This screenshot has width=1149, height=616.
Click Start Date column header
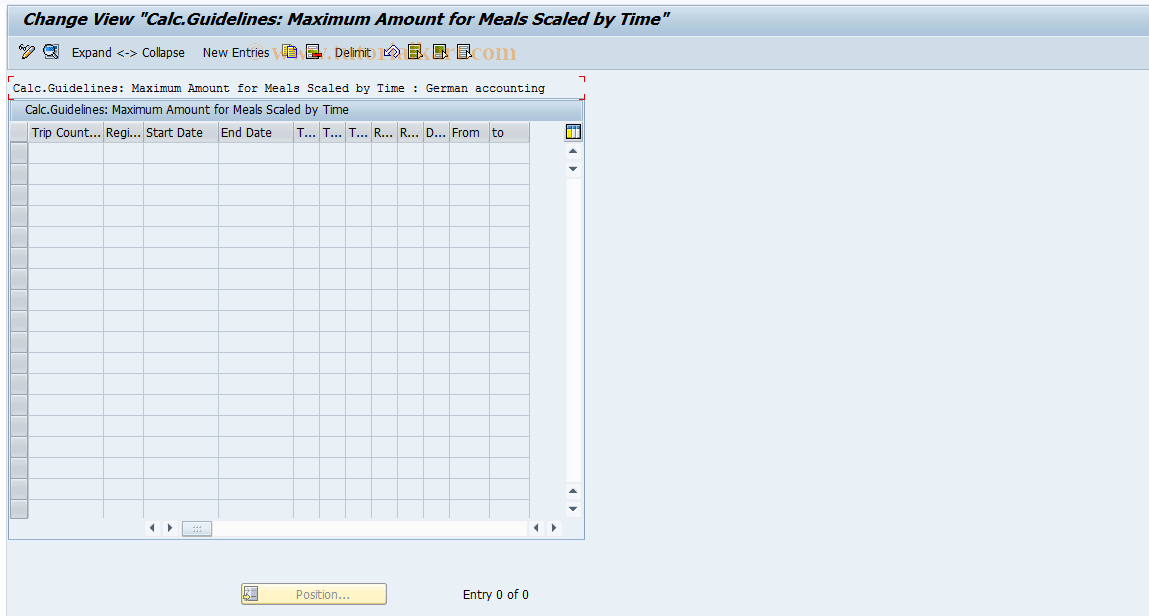(181, 133)
